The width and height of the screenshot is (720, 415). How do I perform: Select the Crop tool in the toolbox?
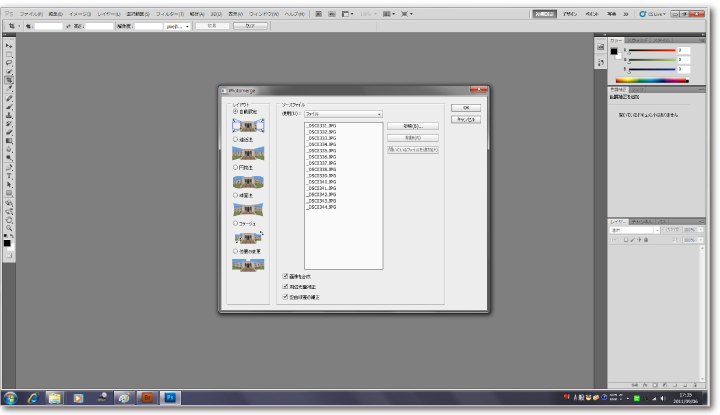click(9, 81)
